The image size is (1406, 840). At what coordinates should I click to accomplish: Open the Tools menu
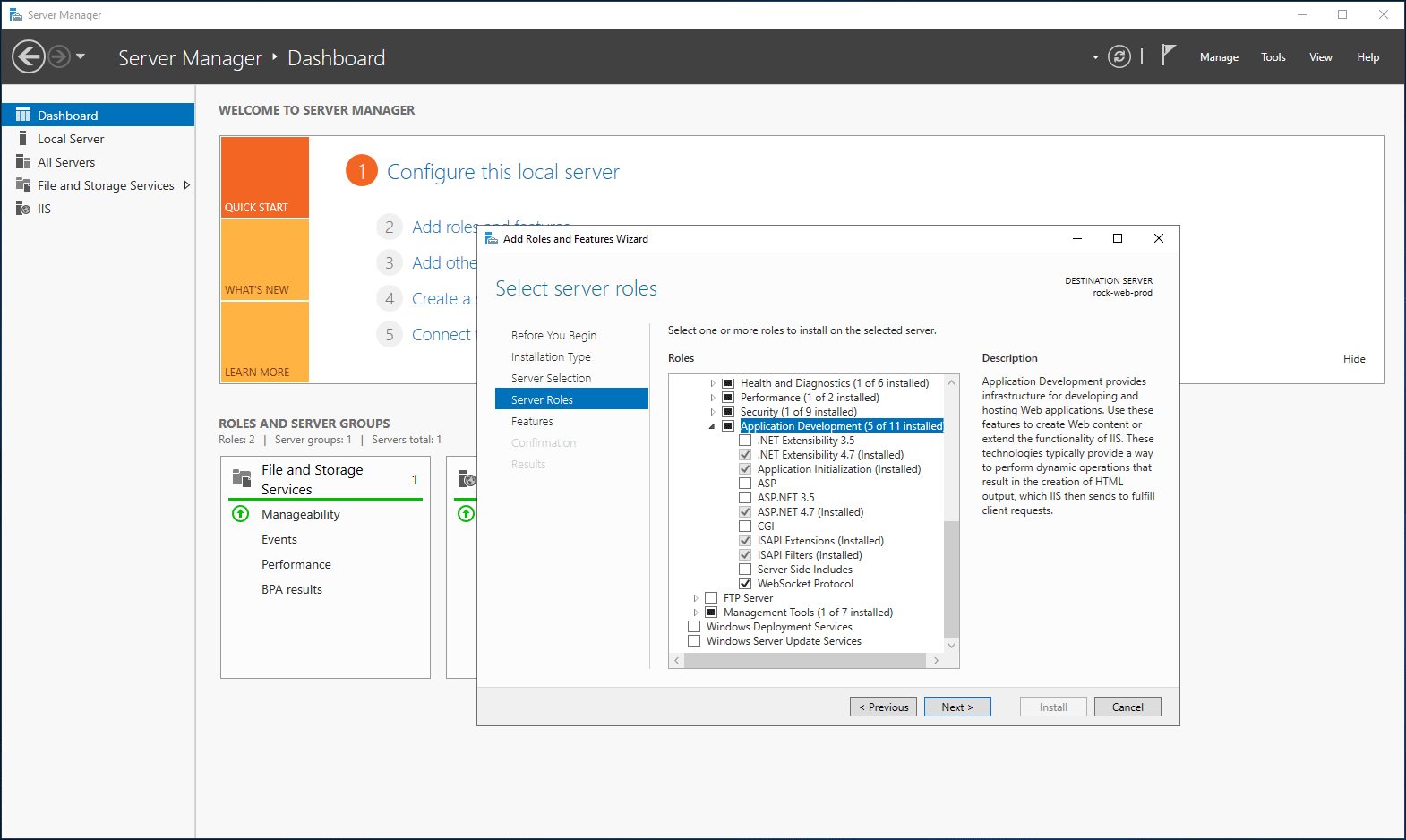click(1273, 57)
